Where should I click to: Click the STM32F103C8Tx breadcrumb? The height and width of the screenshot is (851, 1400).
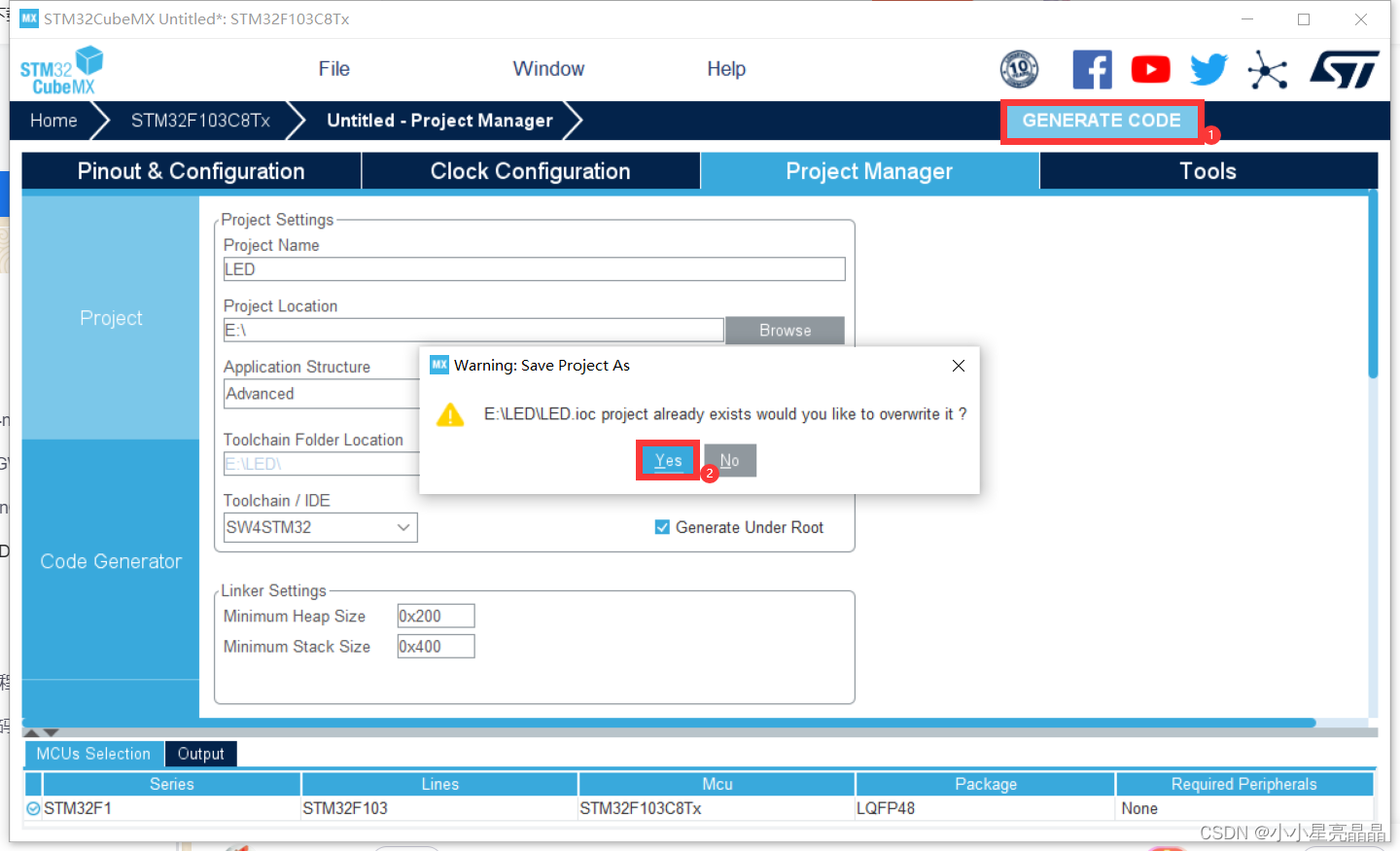pos(200,121)
